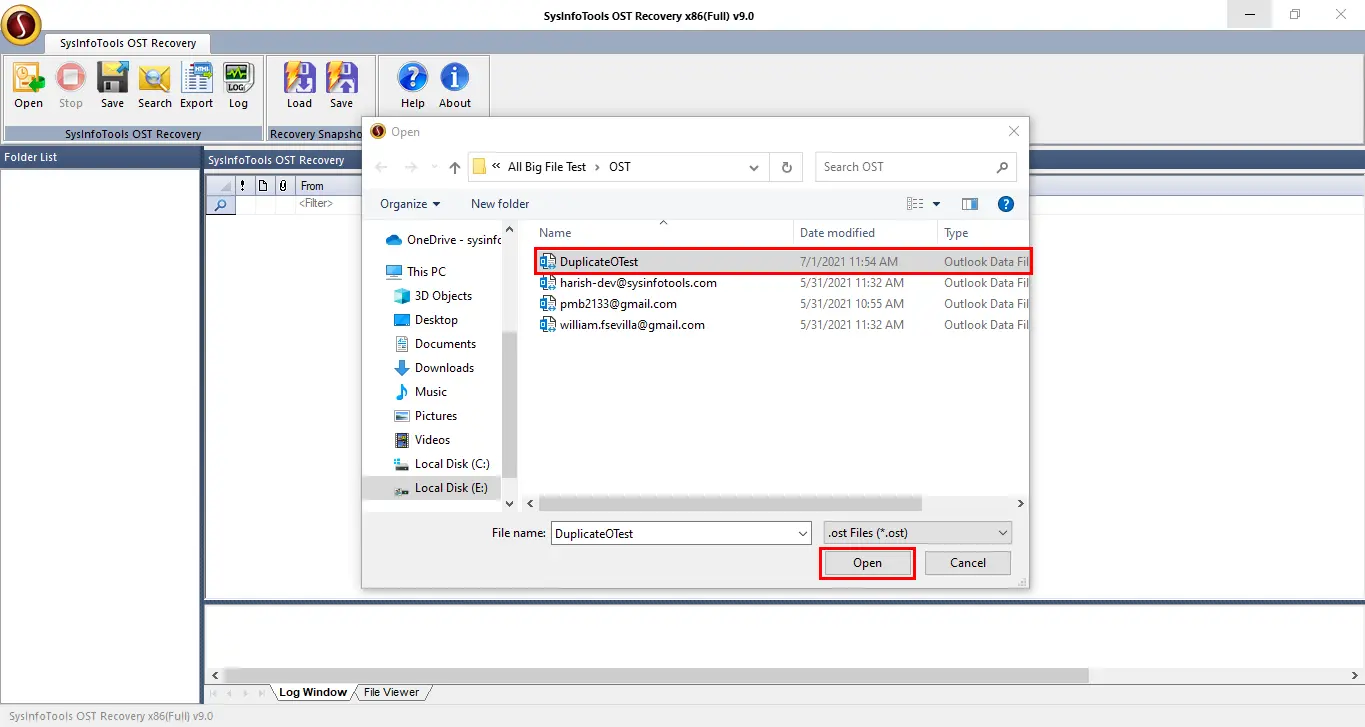Switch to the Log Window tab
1365x727 pixels.
coord(312,692)
